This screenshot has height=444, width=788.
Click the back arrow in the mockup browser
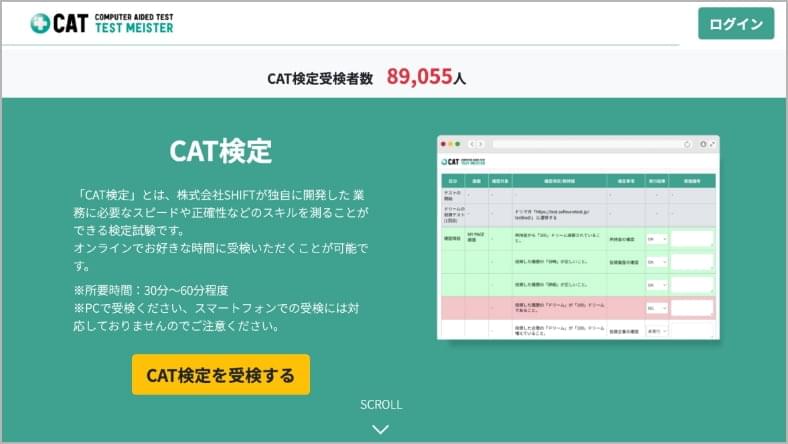tap(472, 144)
